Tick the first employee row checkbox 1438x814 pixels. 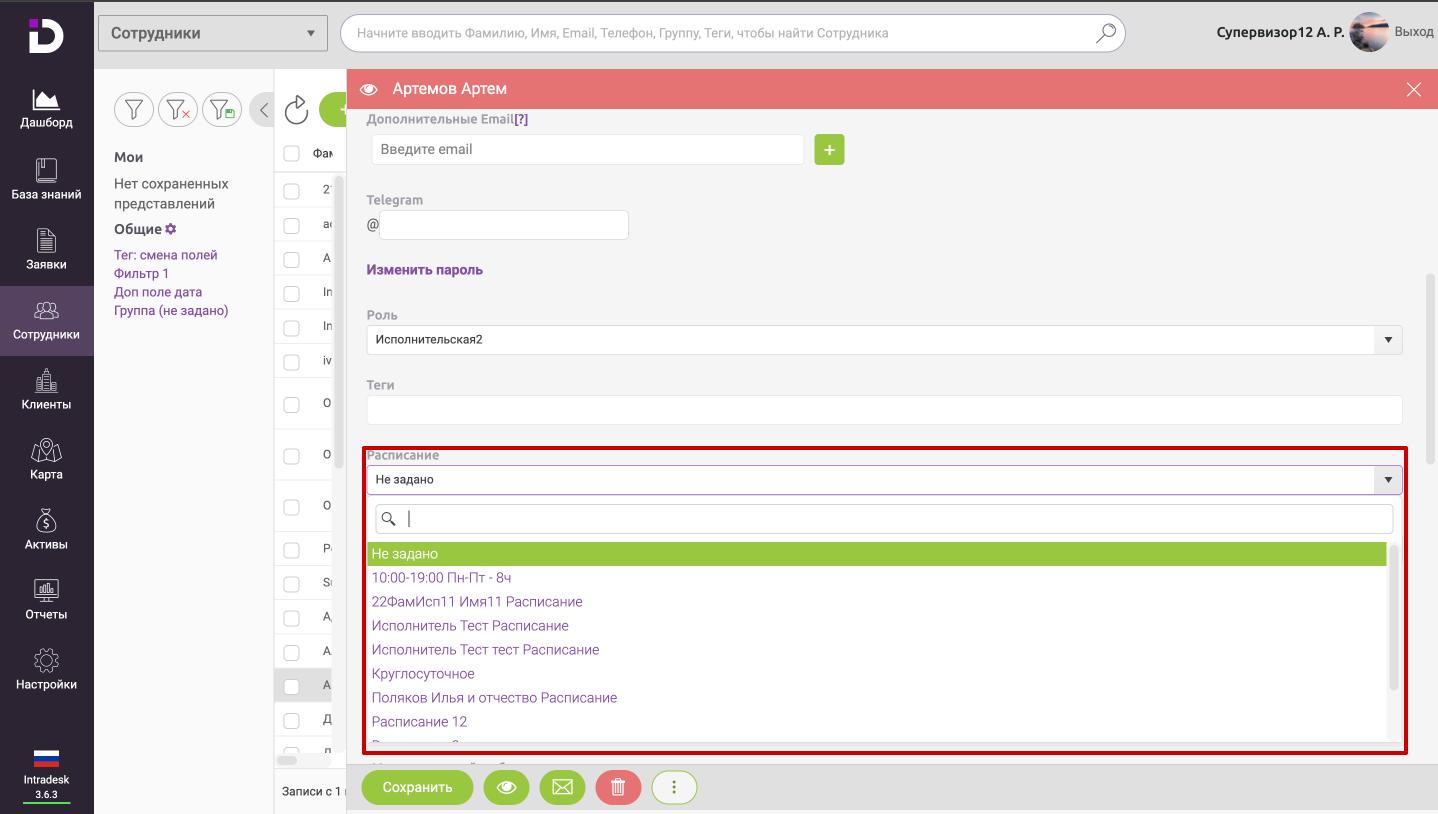(292, 191)
